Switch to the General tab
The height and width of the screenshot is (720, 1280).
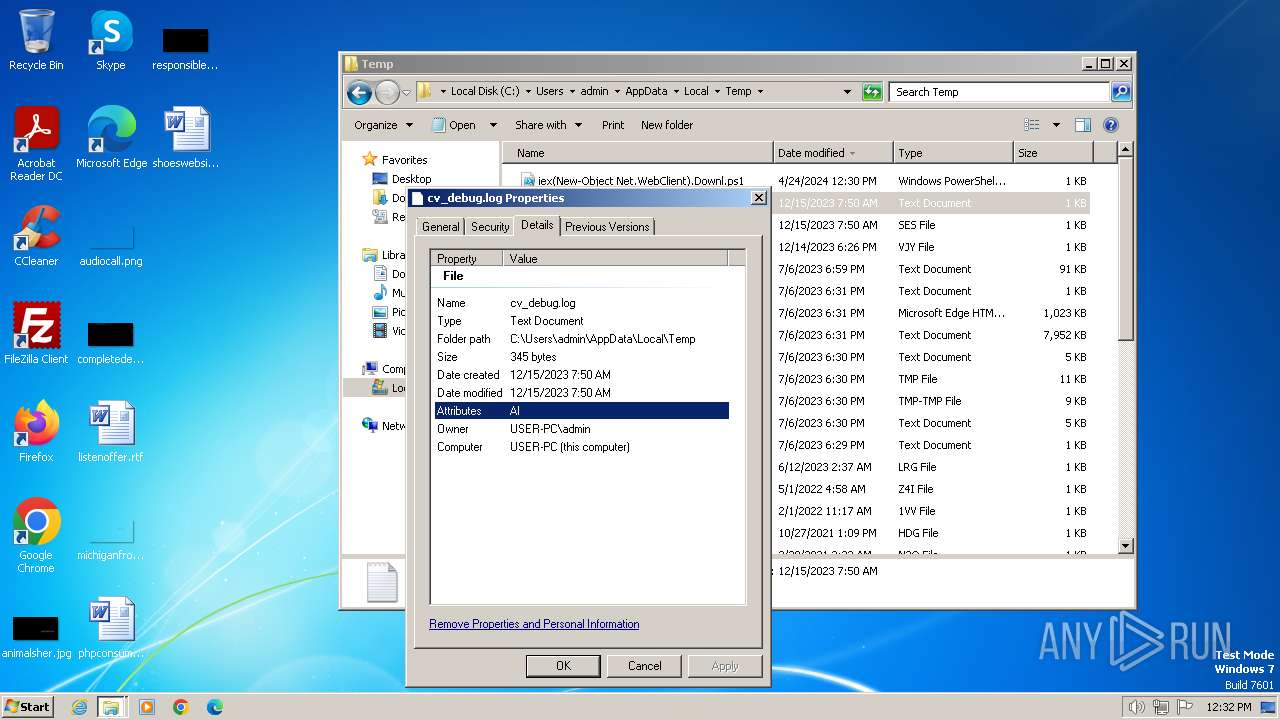(440, 227)
